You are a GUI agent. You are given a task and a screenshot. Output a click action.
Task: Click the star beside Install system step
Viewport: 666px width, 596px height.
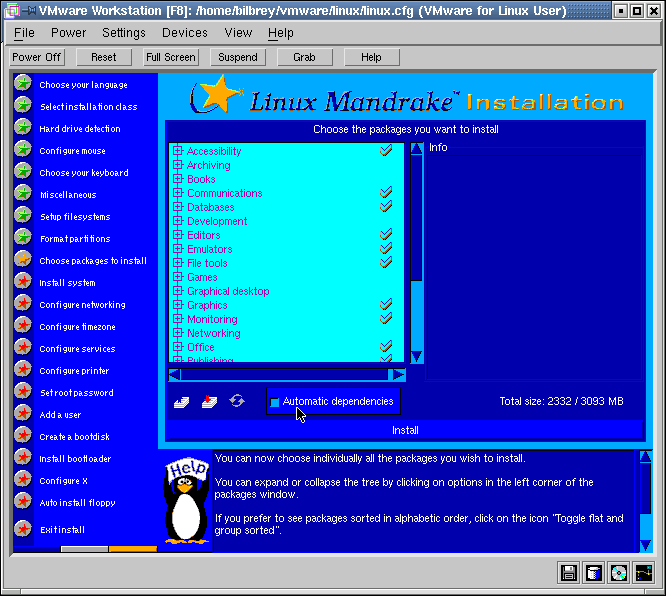click(x=23, y=283)
